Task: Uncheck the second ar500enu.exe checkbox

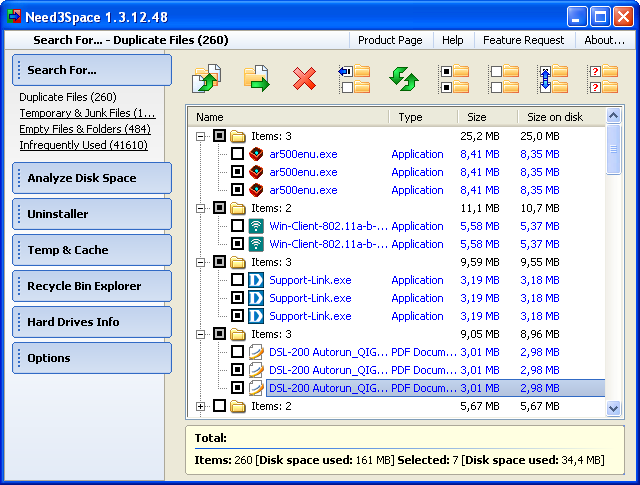Action: click(x=237, y=172)
